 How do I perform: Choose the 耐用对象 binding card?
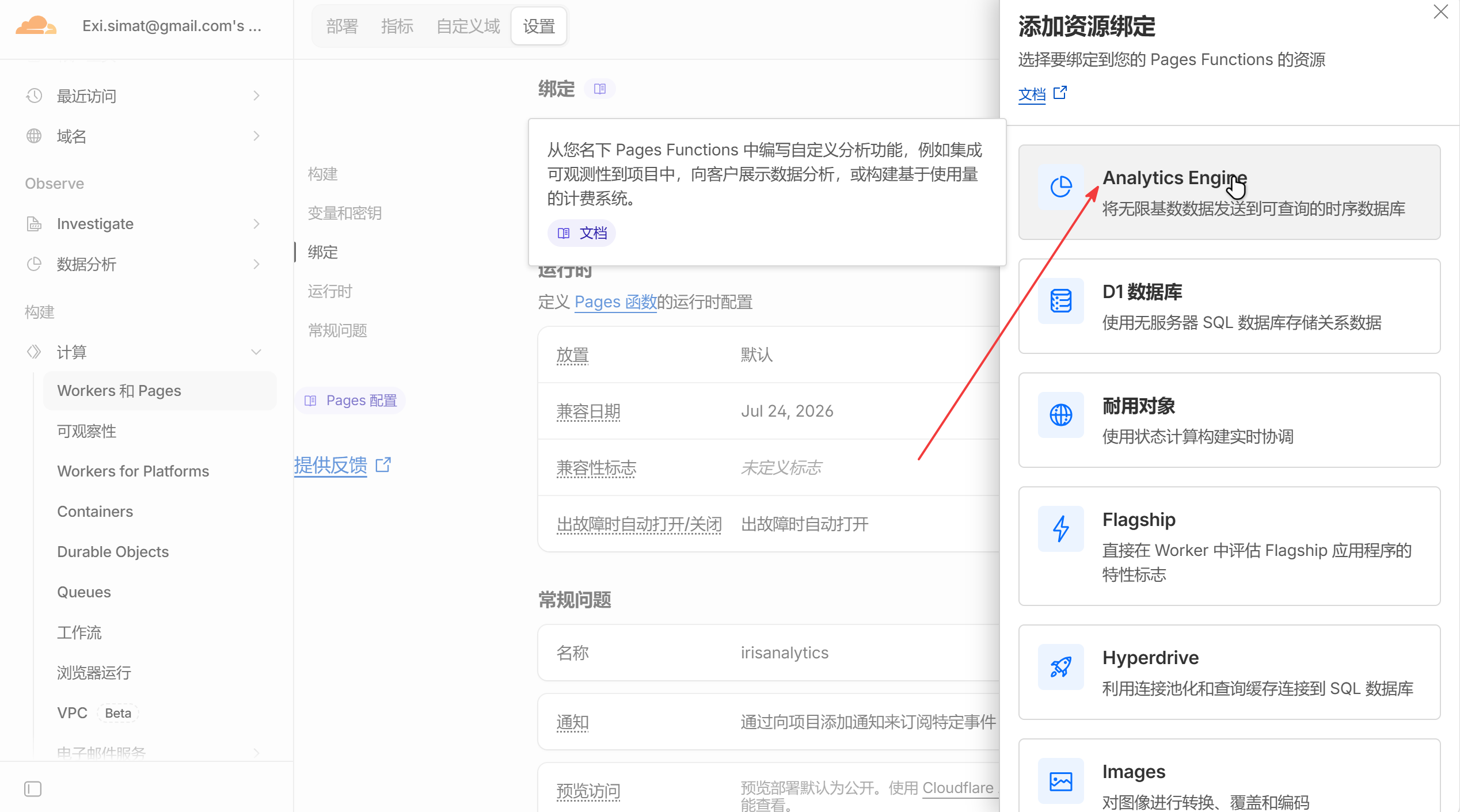pyautogui.click(x=1229, y=420)
